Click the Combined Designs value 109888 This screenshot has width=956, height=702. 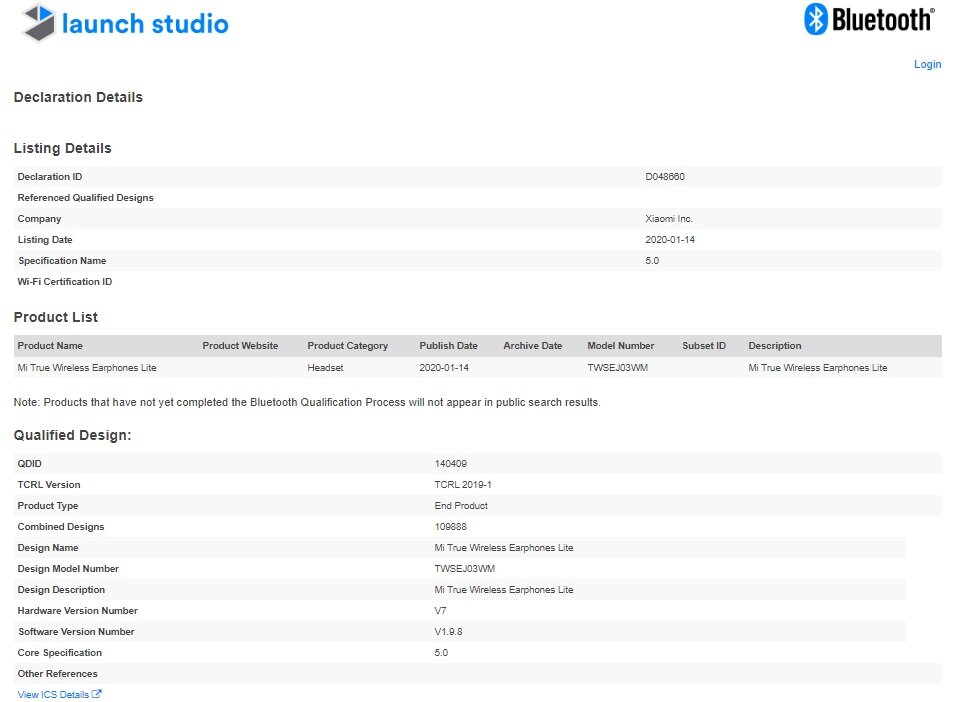(x=451, y=526)
